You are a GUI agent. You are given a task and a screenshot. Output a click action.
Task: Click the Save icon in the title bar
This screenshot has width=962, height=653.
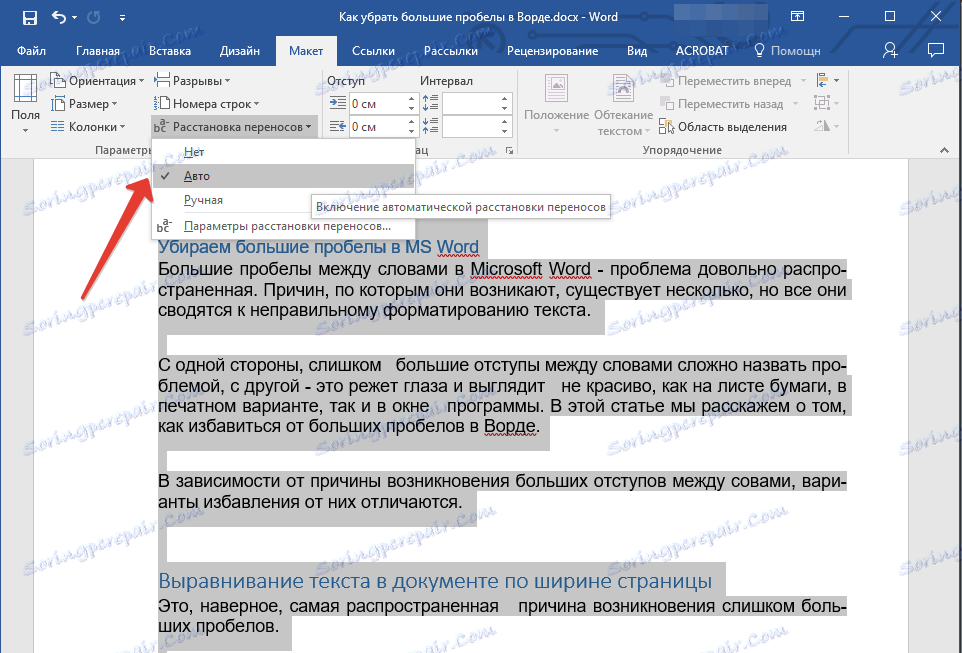(29, 18)
